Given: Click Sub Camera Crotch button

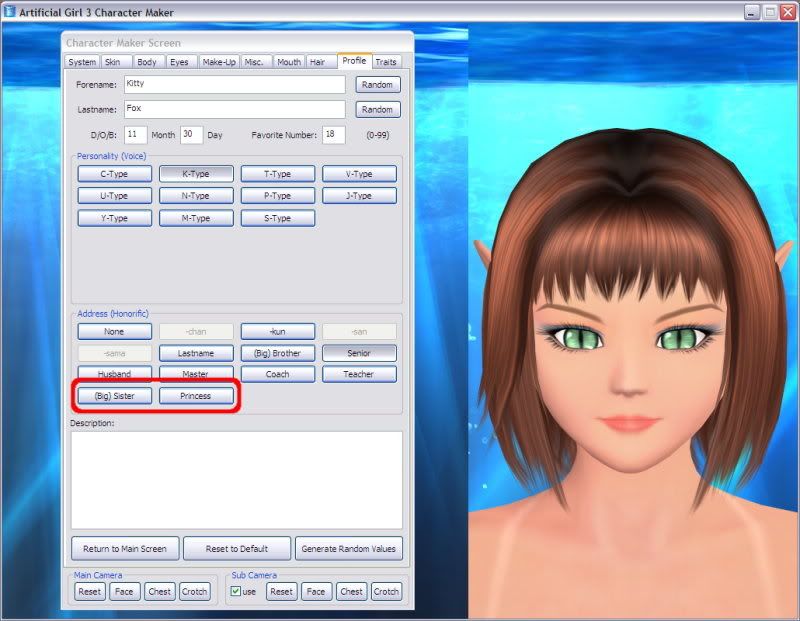Looking at the screenshot, I should (386, 592).
